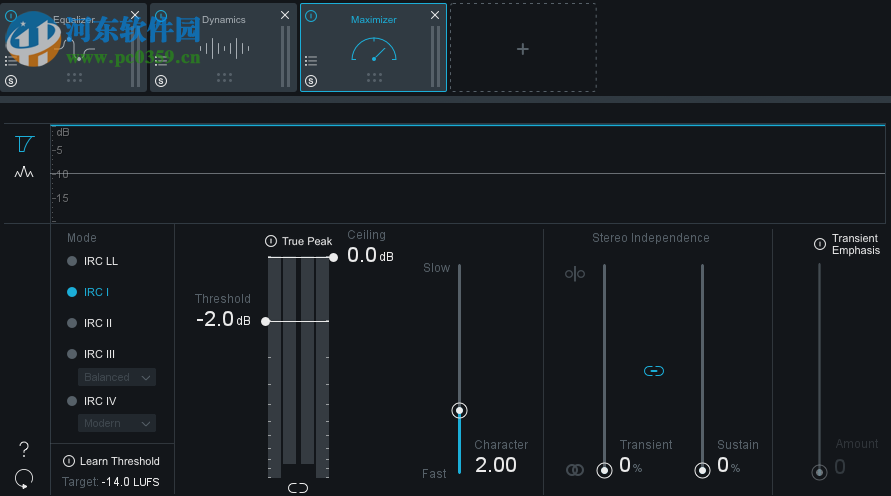
Task: Grab the Maximizer module reorder dots
Action: (374, 77)
